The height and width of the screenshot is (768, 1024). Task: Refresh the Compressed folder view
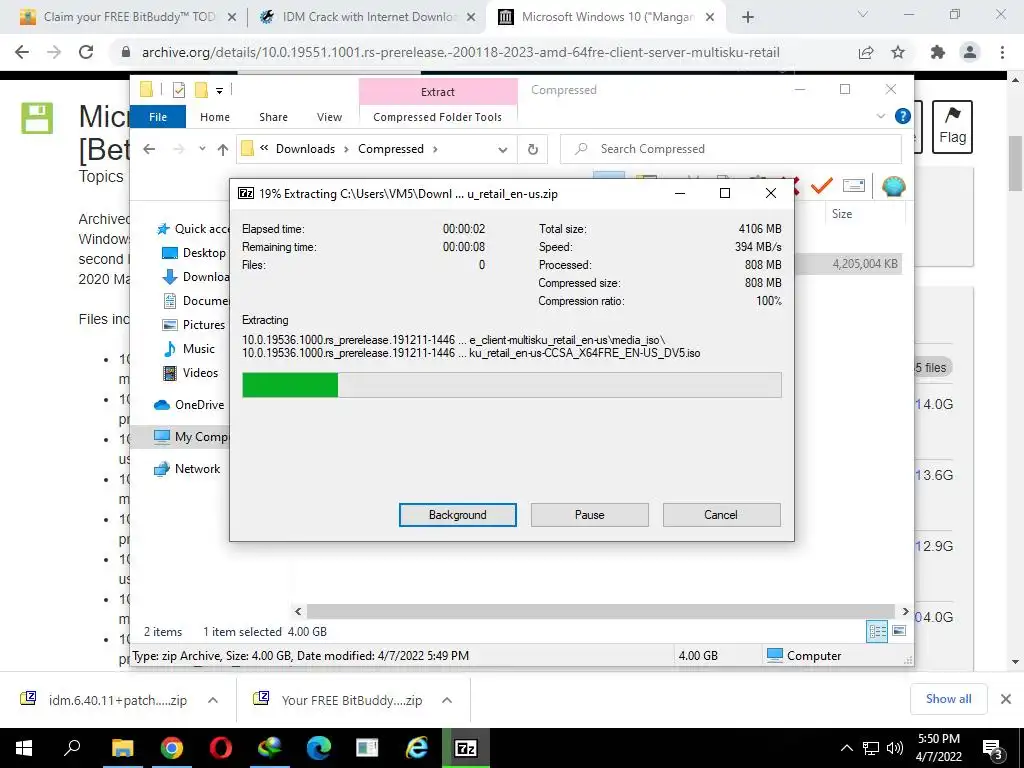click(533, 150)
